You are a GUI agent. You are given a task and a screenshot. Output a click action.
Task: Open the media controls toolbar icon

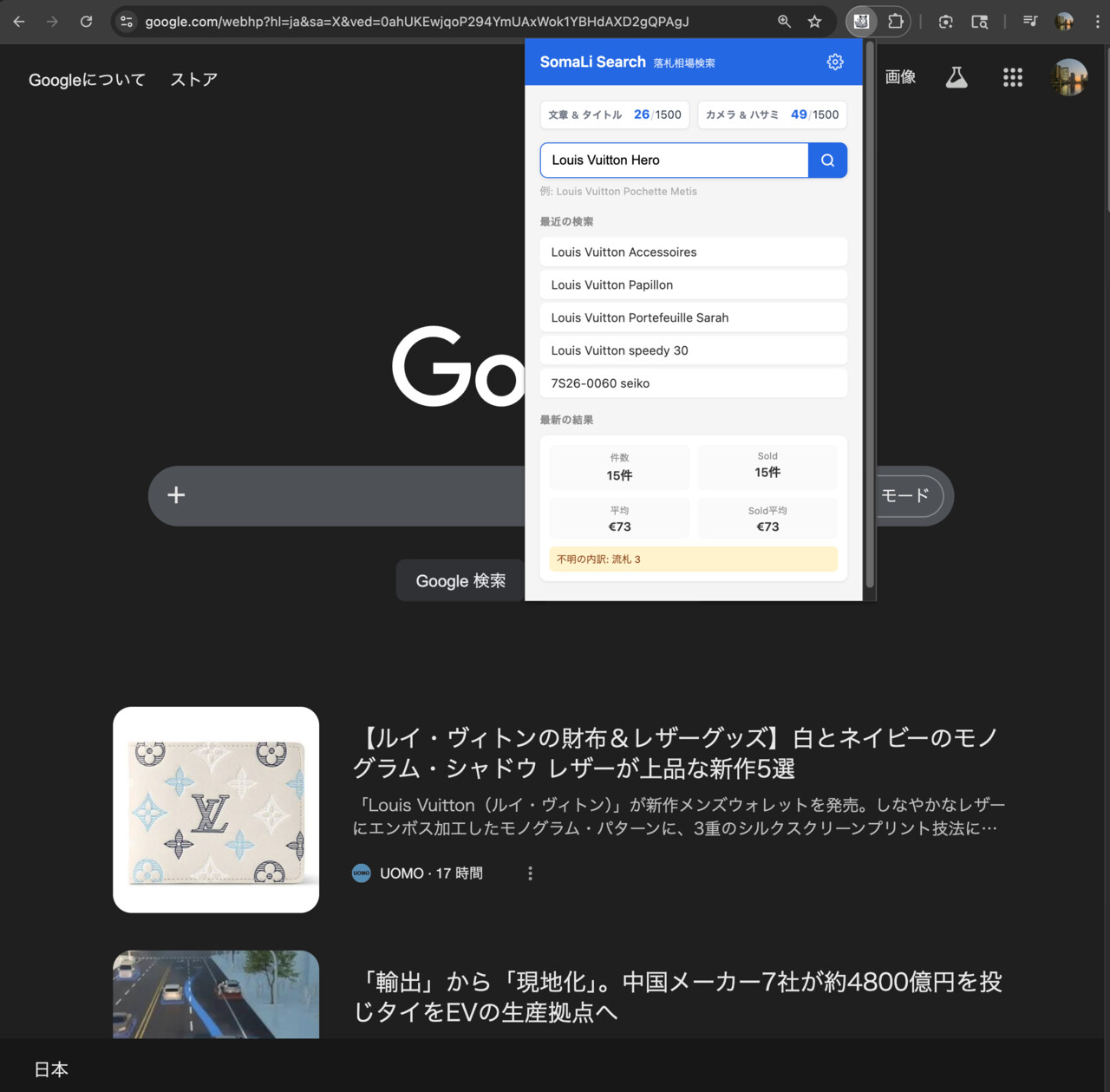click(x=1030, y=22)
